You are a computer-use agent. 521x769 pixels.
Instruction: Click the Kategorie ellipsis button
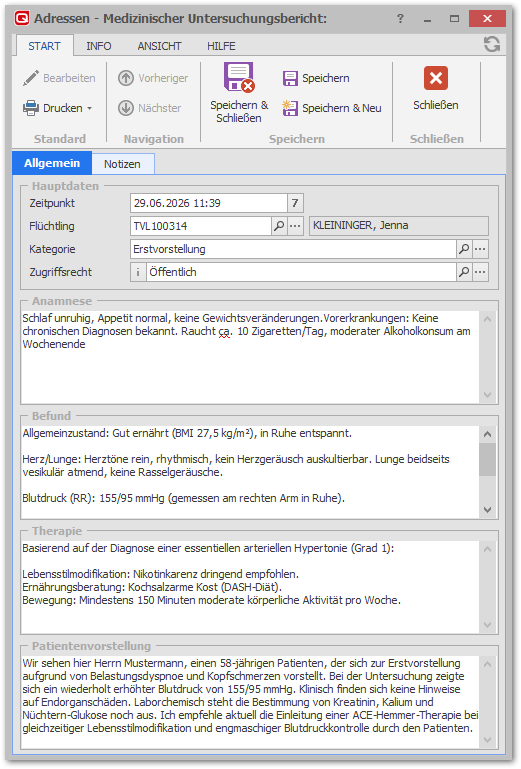tap(480, 249)
